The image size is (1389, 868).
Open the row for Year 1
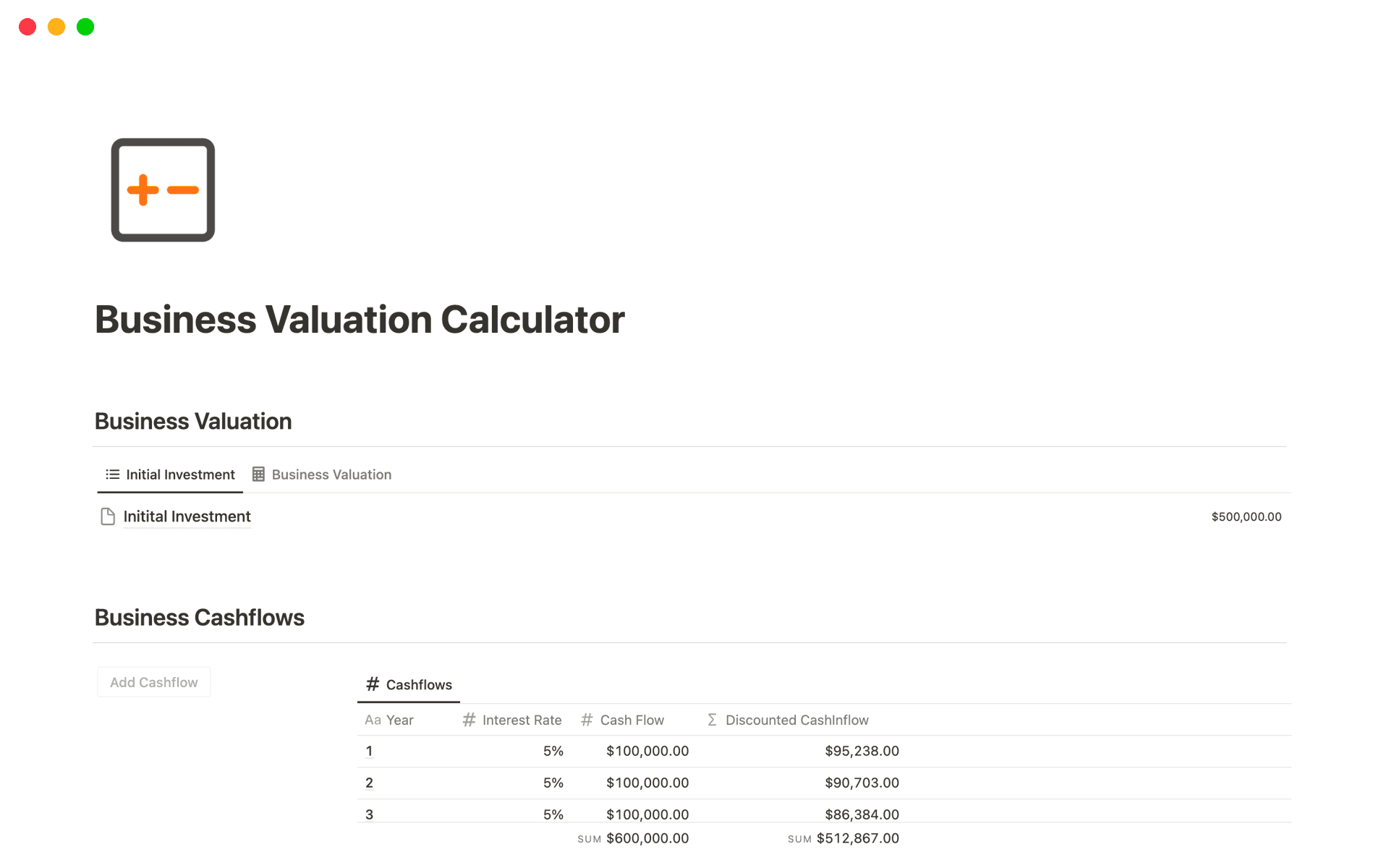point(370,751)
